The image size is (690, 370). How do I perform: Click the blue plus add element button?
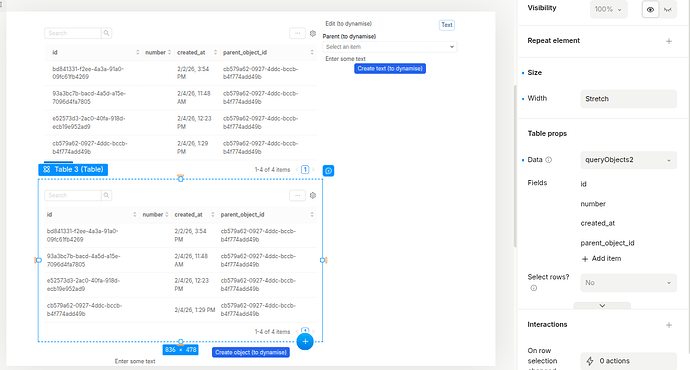(x=305, y=341)
